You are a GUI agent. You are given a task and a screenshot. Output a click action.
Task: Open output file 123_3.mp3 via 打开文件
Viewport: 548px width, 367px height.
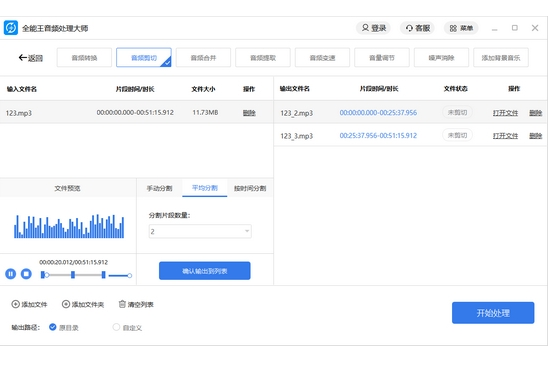505,136
